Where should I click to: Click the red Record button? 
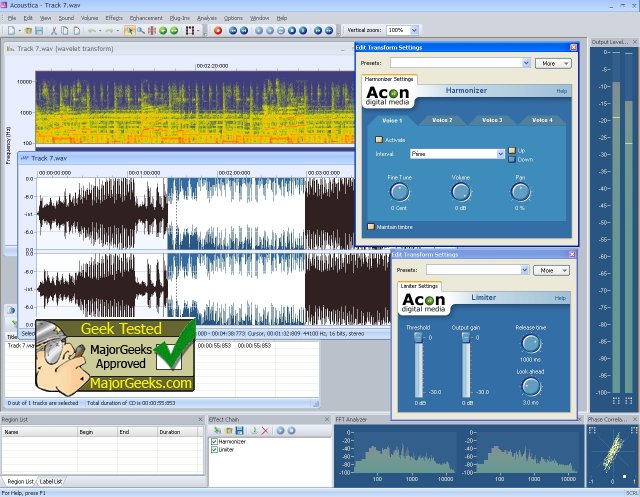tap(218, 31)
